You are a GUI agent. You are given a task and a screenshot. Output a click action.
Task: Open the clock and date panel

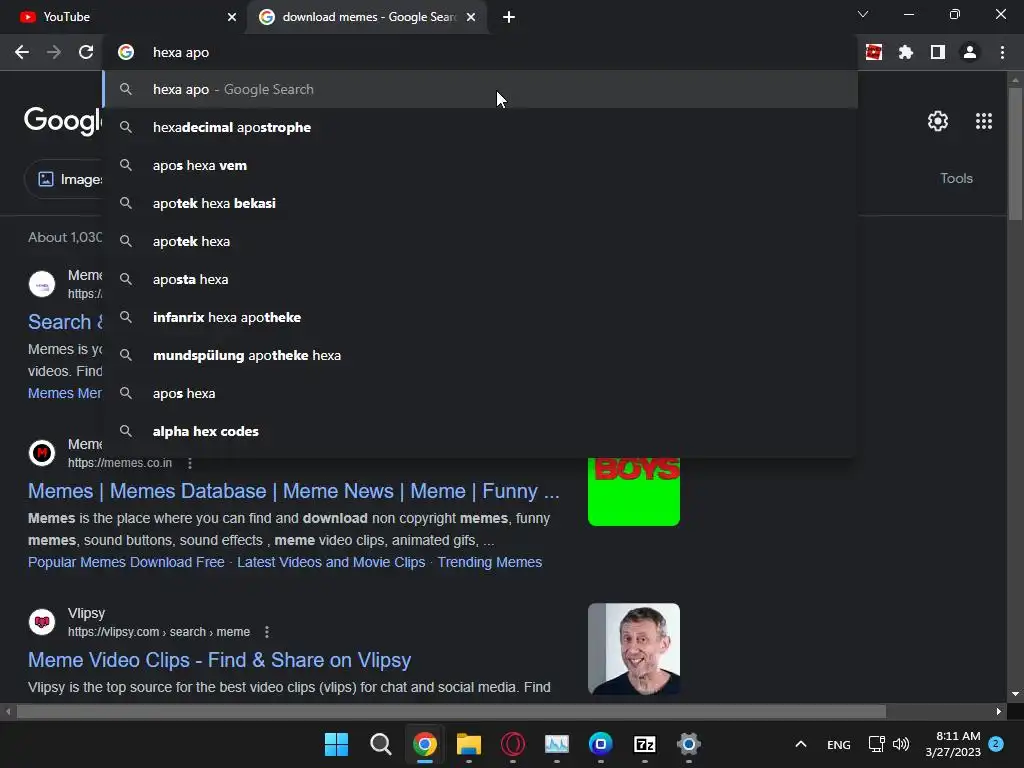click(953, 744)
